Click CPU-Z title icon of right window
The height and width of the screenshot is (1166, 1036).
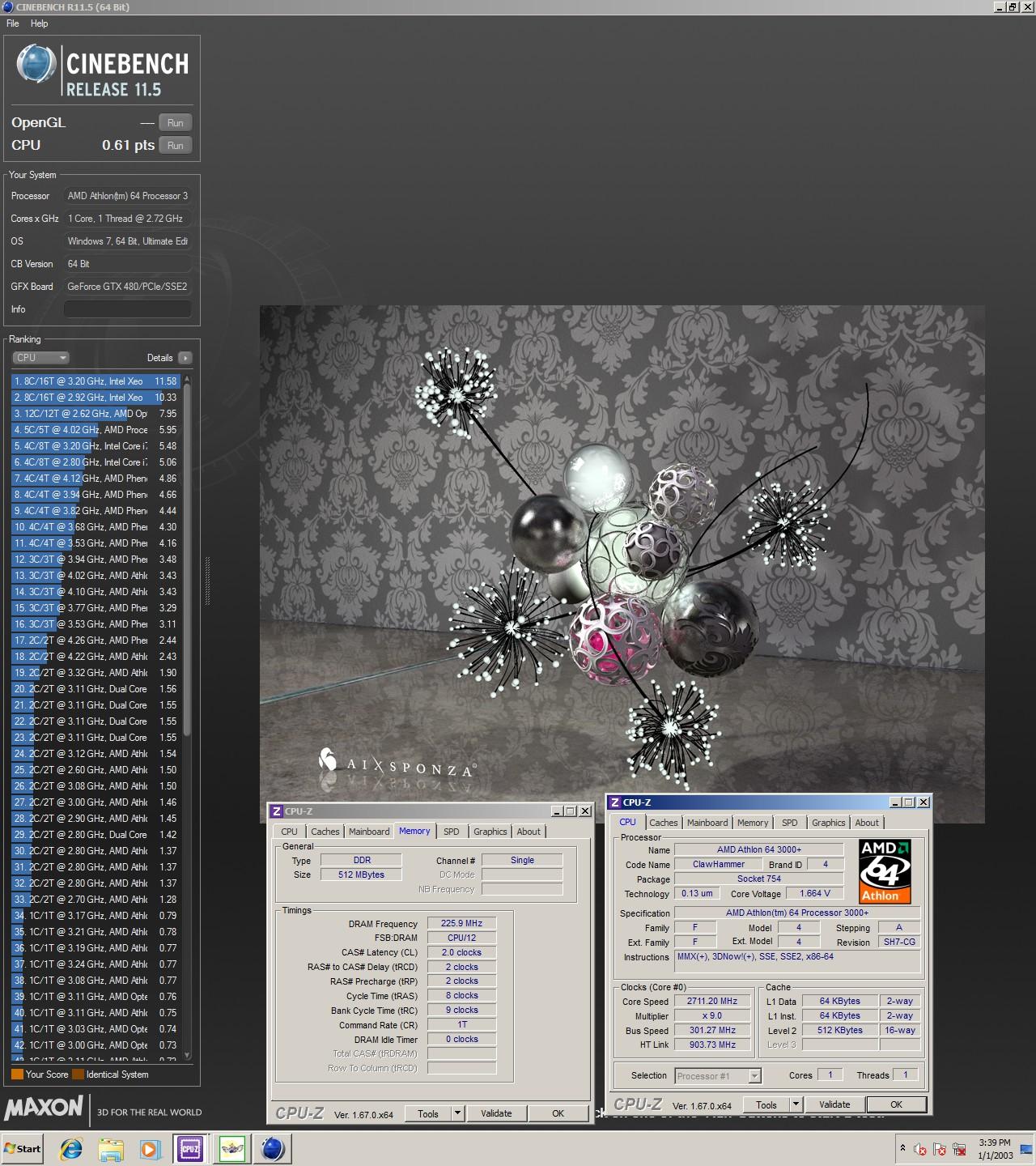tap(615, 802)
